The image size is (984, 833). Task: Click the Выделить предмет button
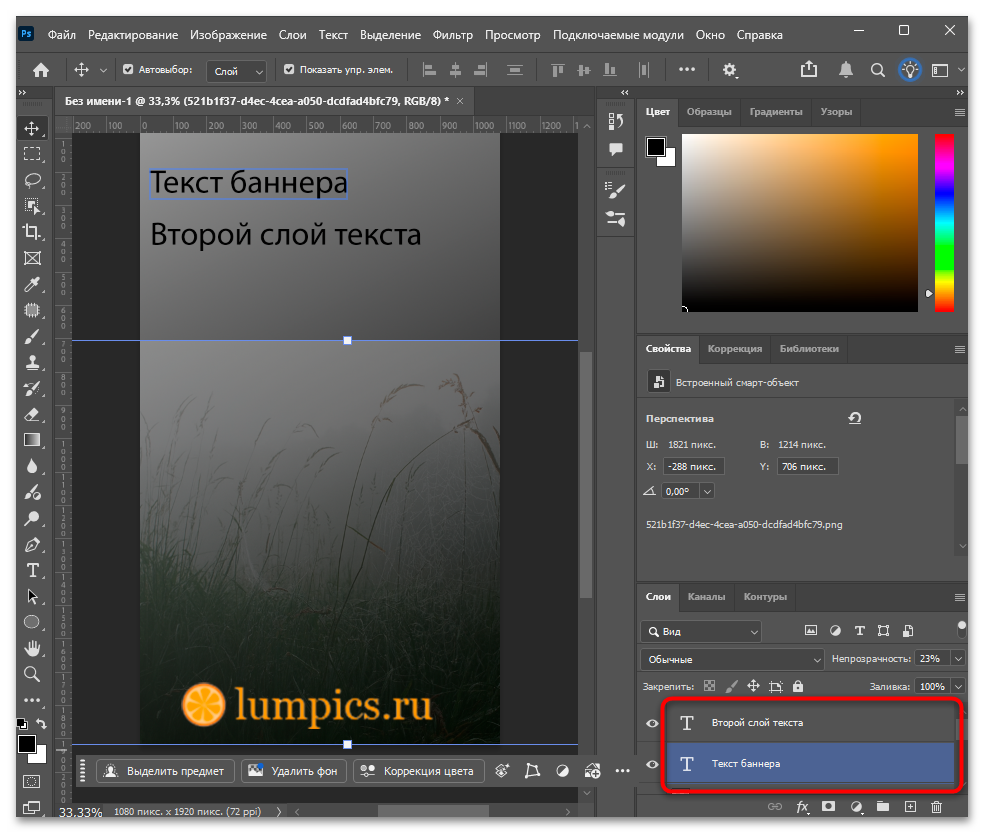[165, 771]
